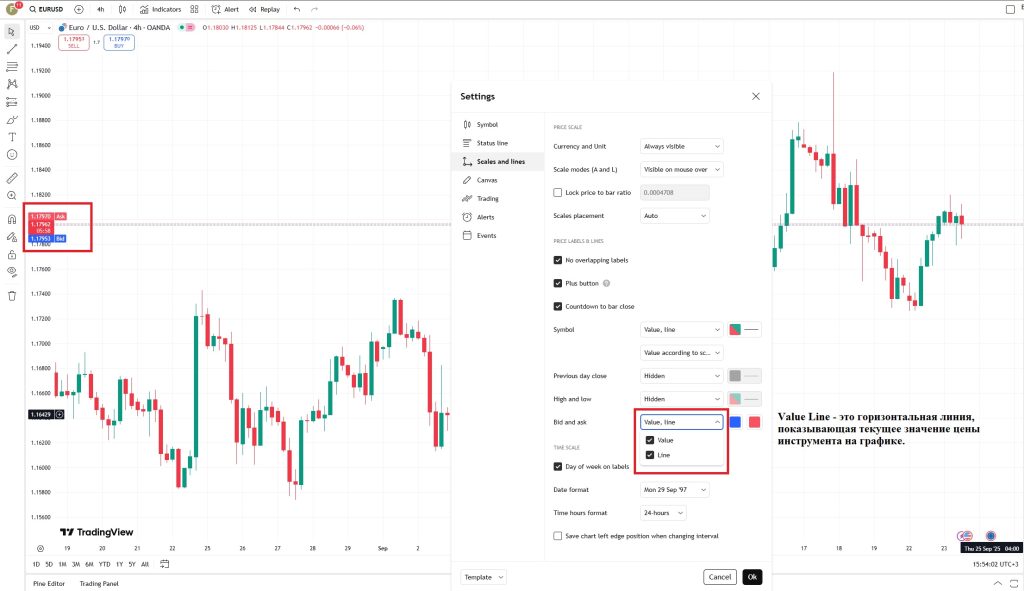Viewport: 1024px width, 591px height.
Task: Open the Alerts settings tab
Action: [498, 217]
